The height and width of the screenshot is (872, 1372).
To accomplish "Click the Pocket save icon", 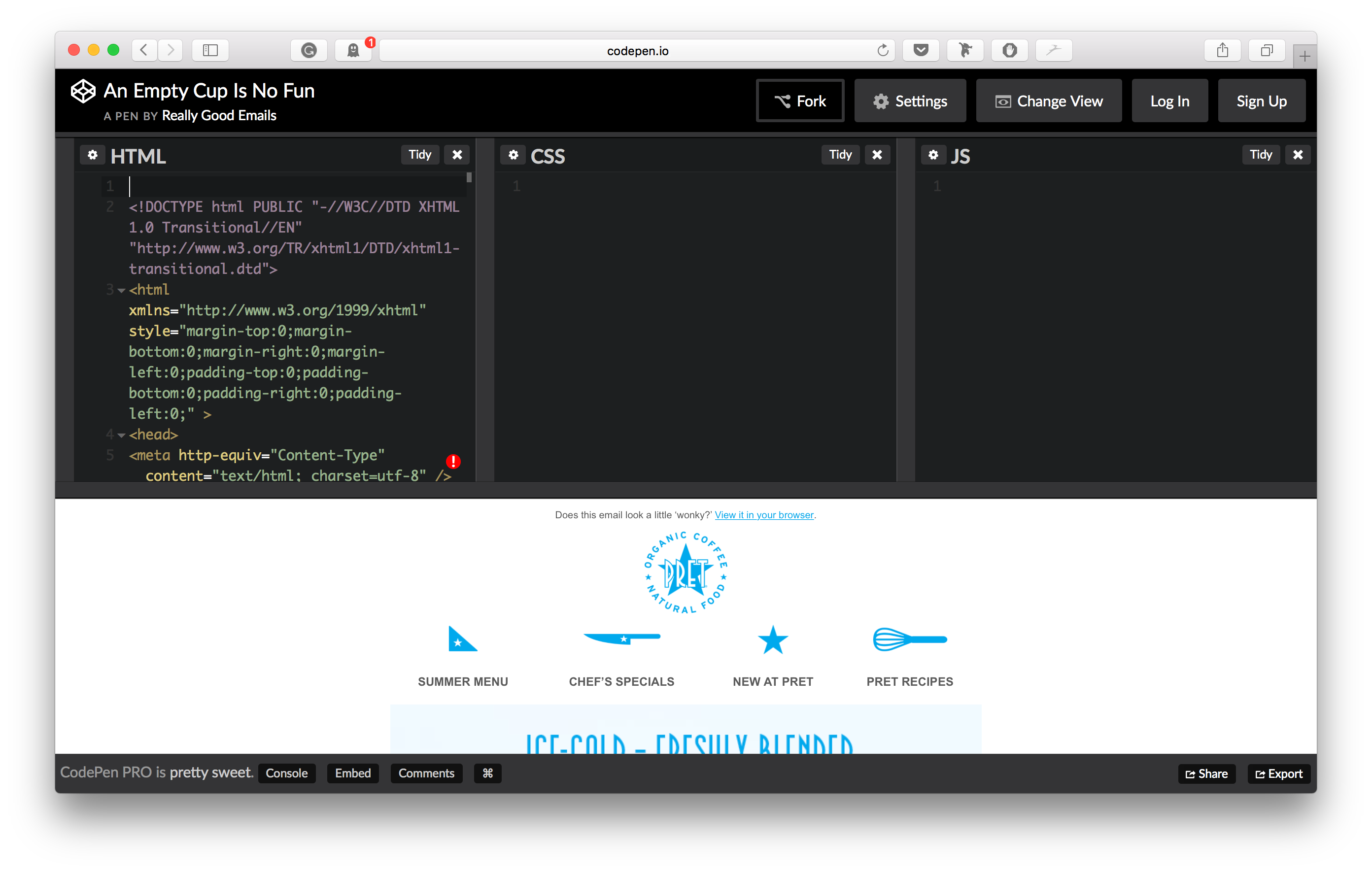I will coord(920,50).
